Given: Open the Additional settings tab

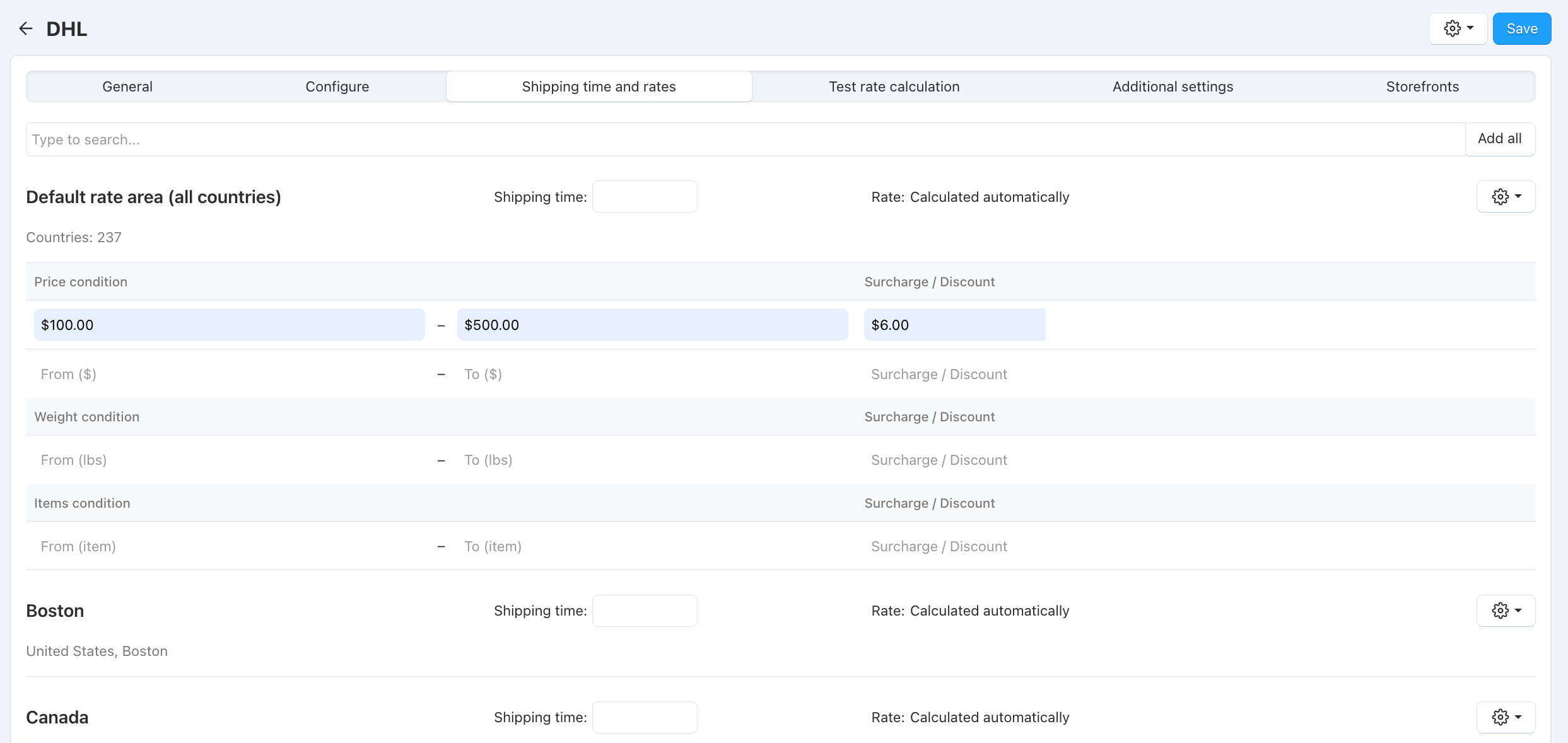Looking at the screenshot, I should (1172, 86).
